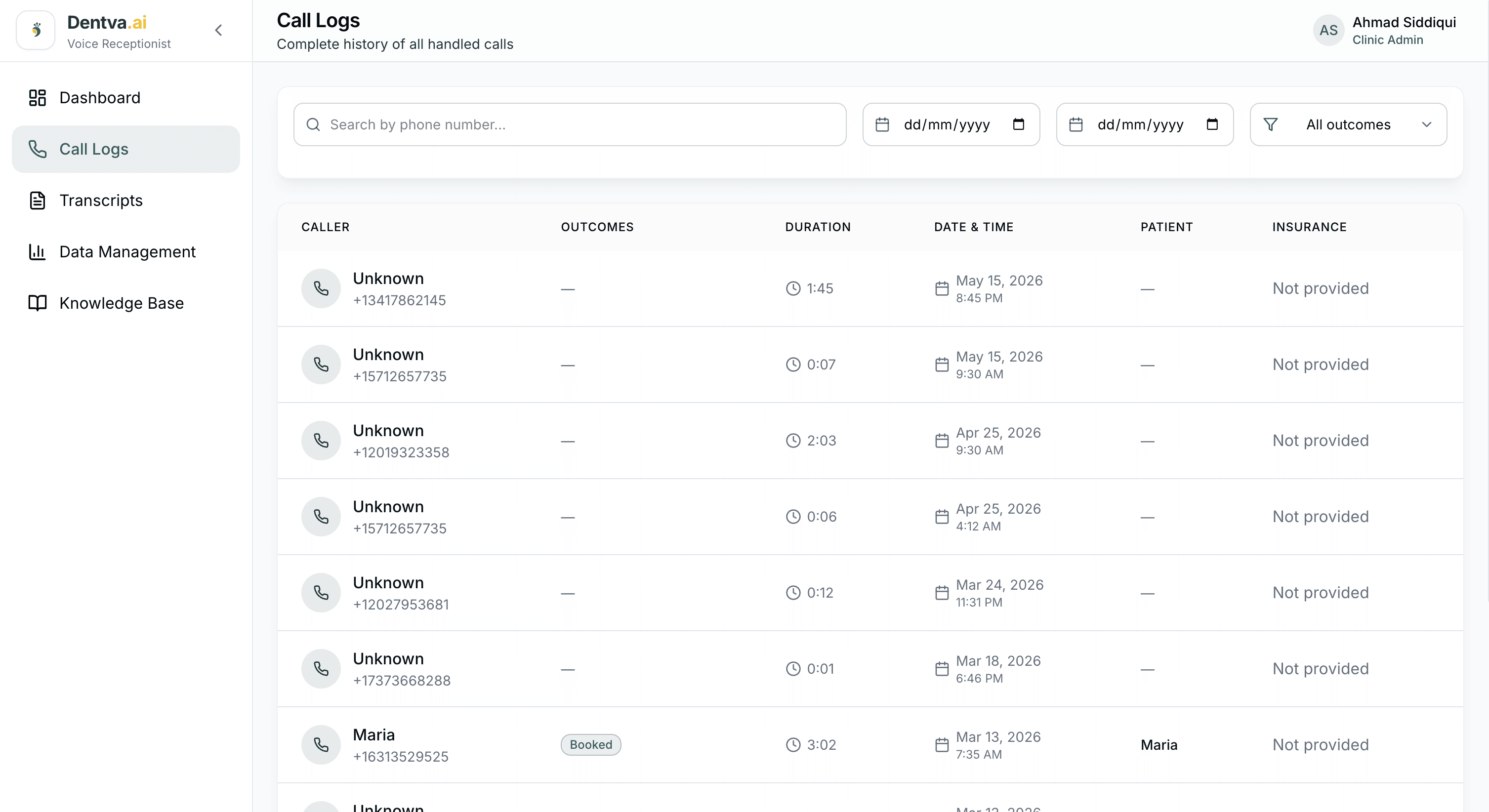
Task: Open the date picker on the first date field
Action: [x=1019, y=124]
